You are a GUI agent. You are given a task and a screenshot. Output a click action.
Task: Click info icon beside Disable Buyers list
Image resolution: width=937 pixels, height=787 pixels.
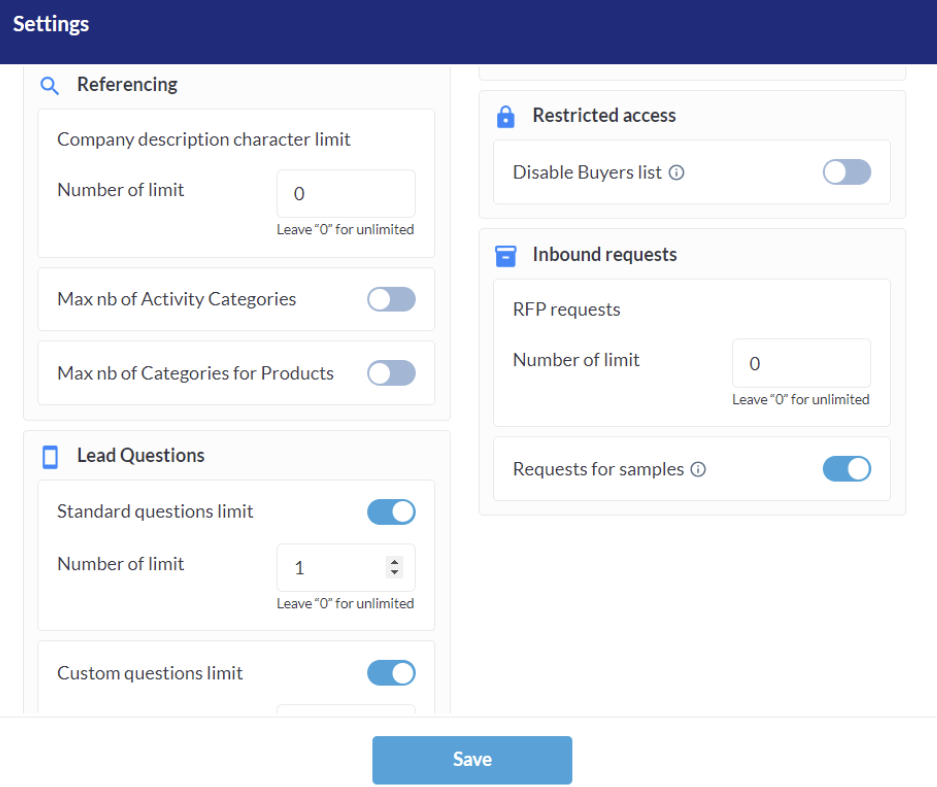[676, 173]
